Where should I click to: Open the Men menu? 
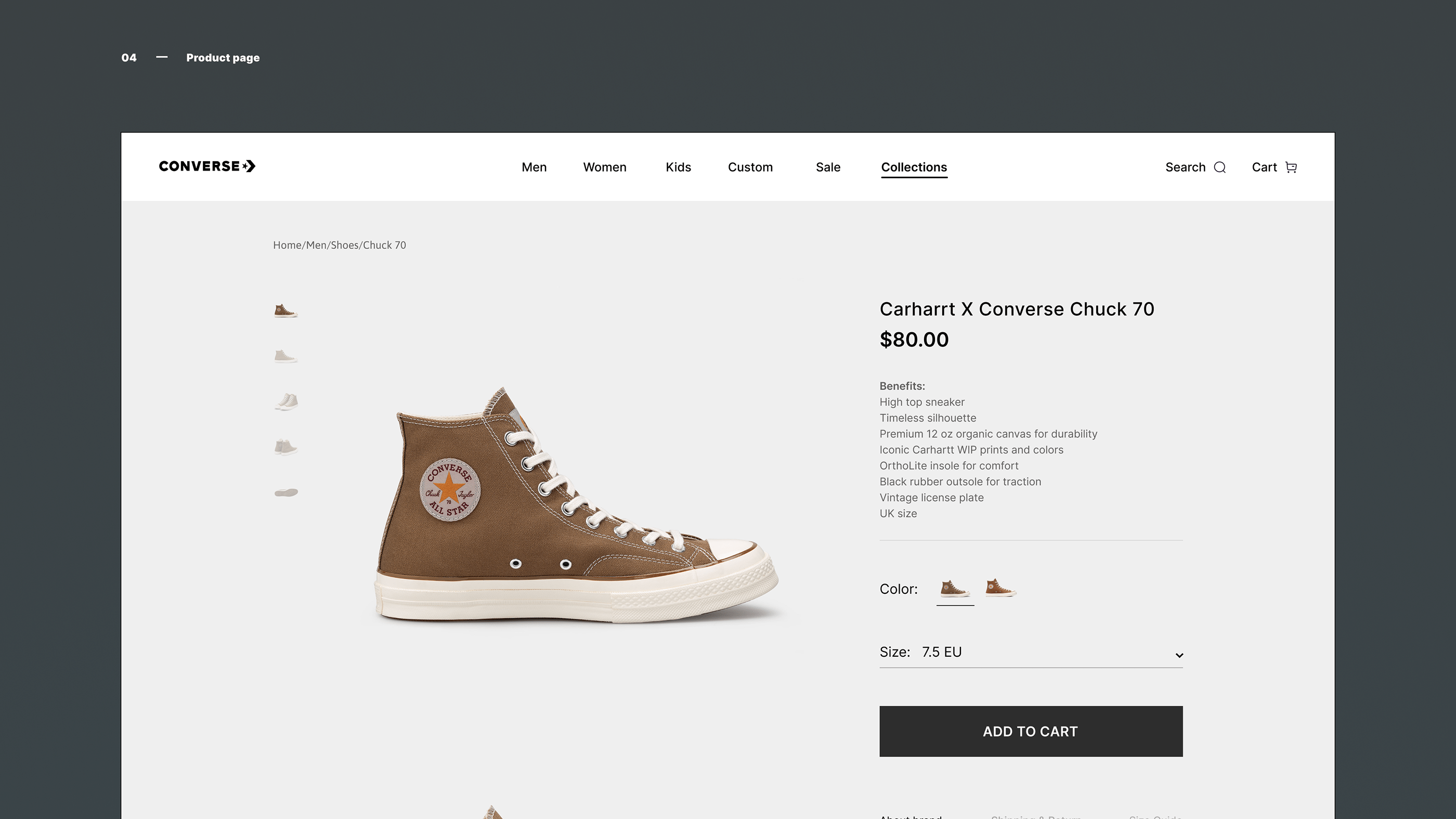pyautogui.click(x=534, y=167)
